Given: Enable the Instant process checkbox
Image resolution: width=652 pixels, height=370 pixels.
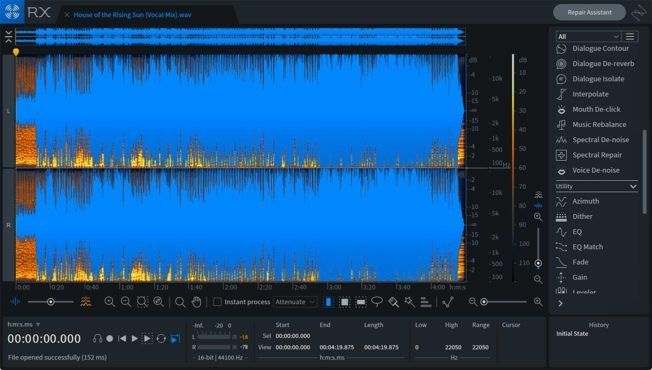Looking at the screenshot, I should point(217,302).
